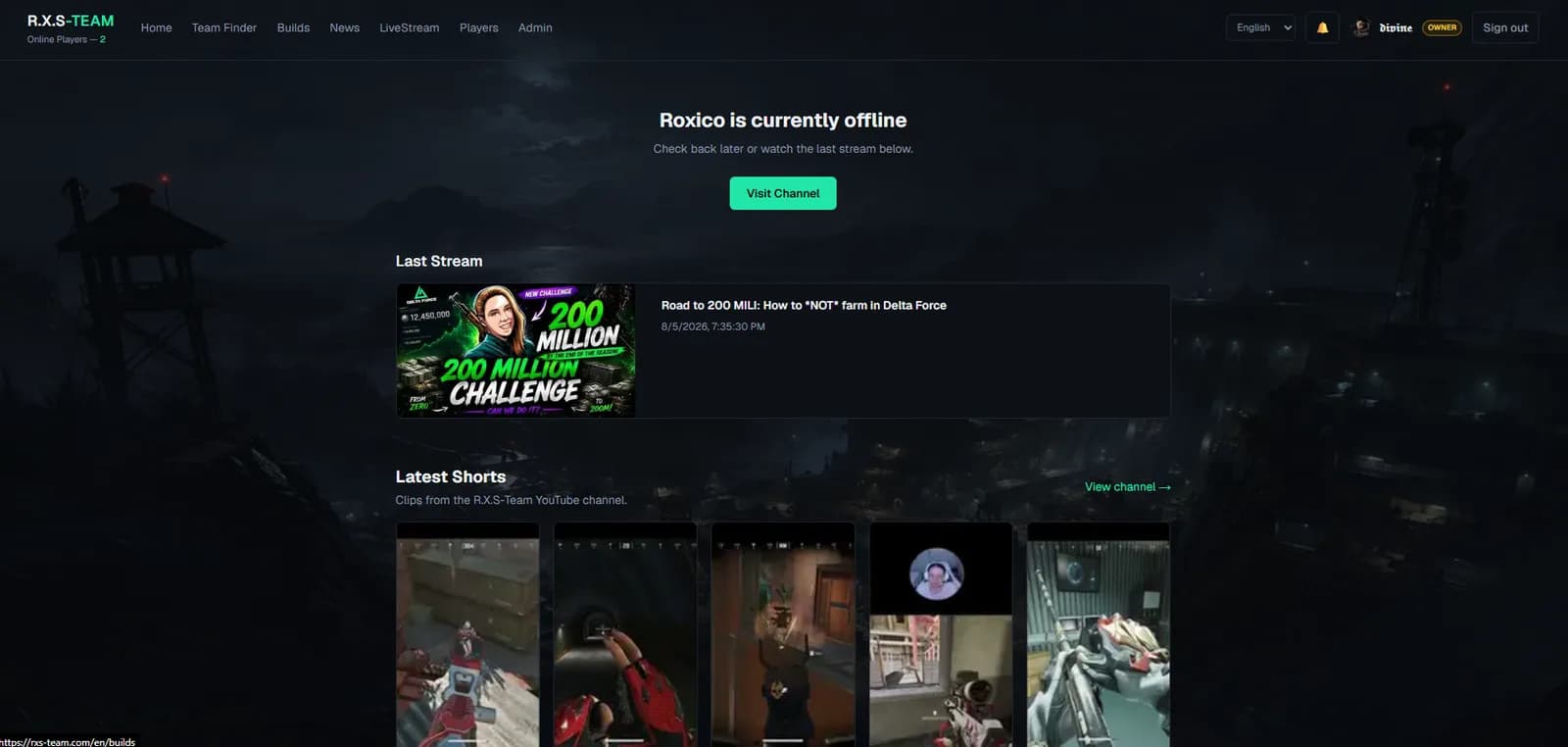The height and width of the screenshot is (747, 1568).
Task: Click the Last Stream heading
Action: 439,261
